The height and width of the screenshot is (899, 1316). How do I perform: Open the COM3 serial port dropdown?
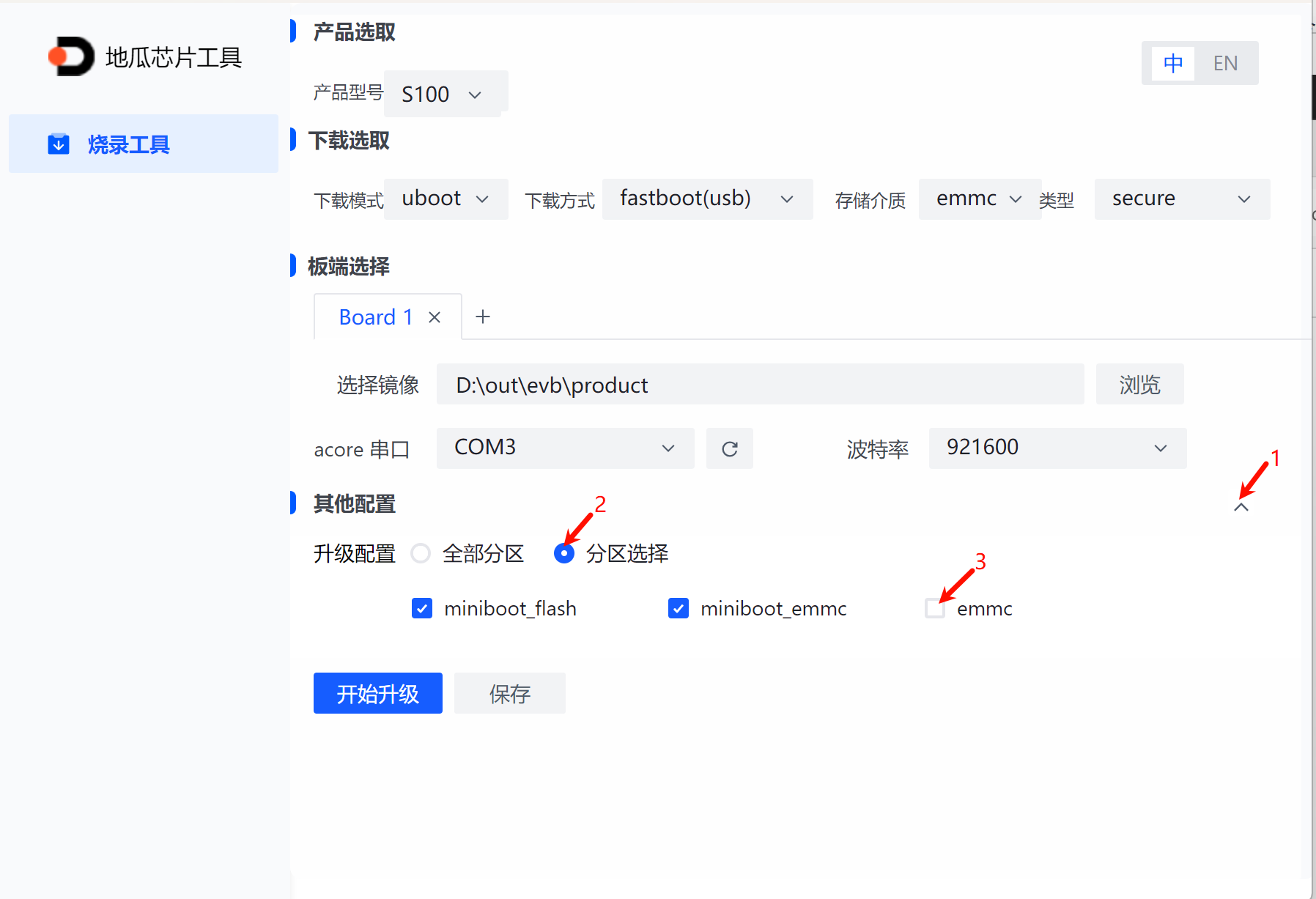pos(564,448)
